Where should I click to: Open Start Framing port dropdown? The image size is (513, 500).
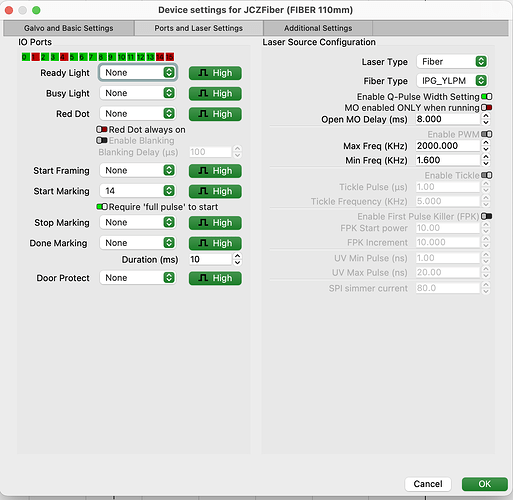pos(138,170)
